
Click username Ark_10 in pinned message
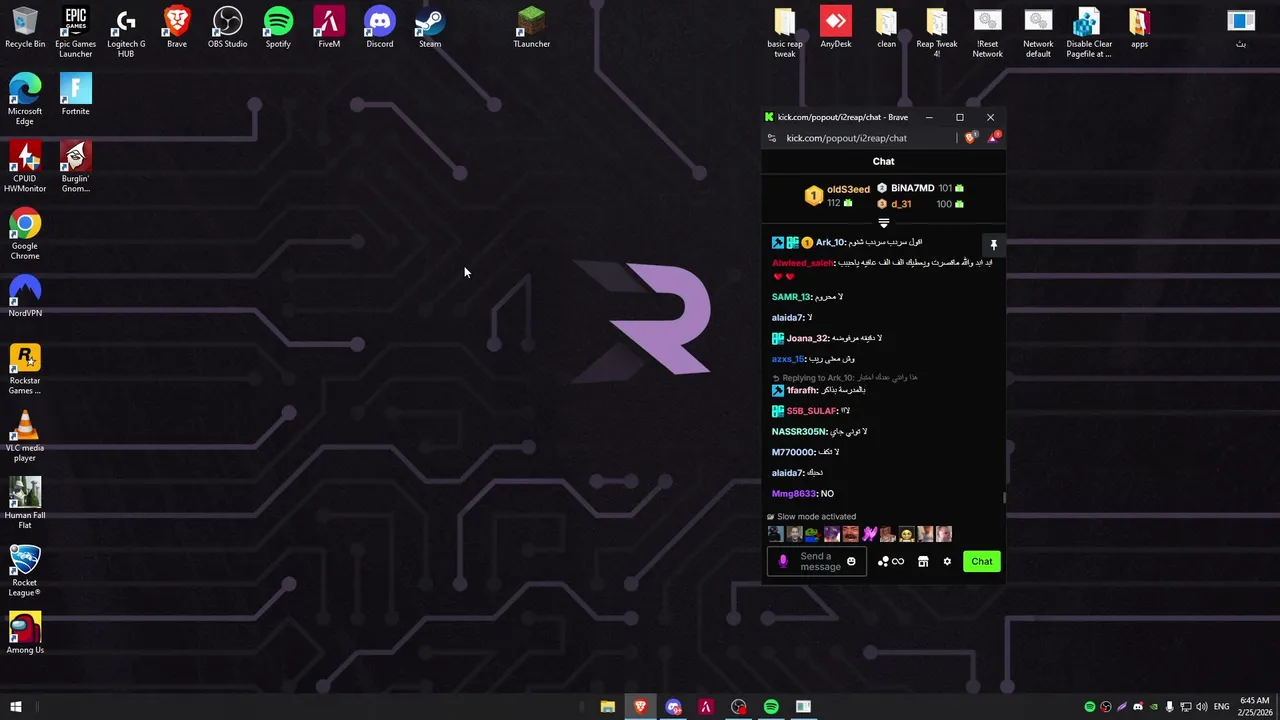(x=830, y=243)
